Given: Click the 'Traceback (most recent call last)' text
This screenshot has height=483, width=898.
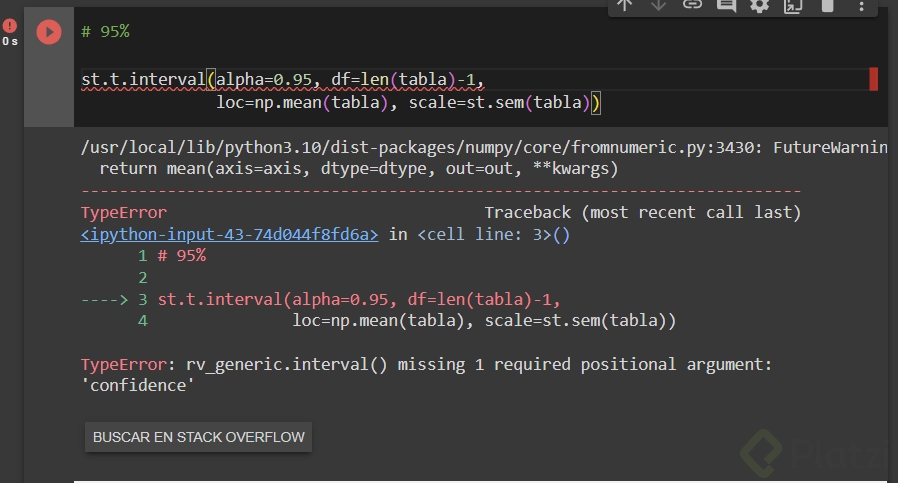Looking at the screenshot, I should (642, 212).
